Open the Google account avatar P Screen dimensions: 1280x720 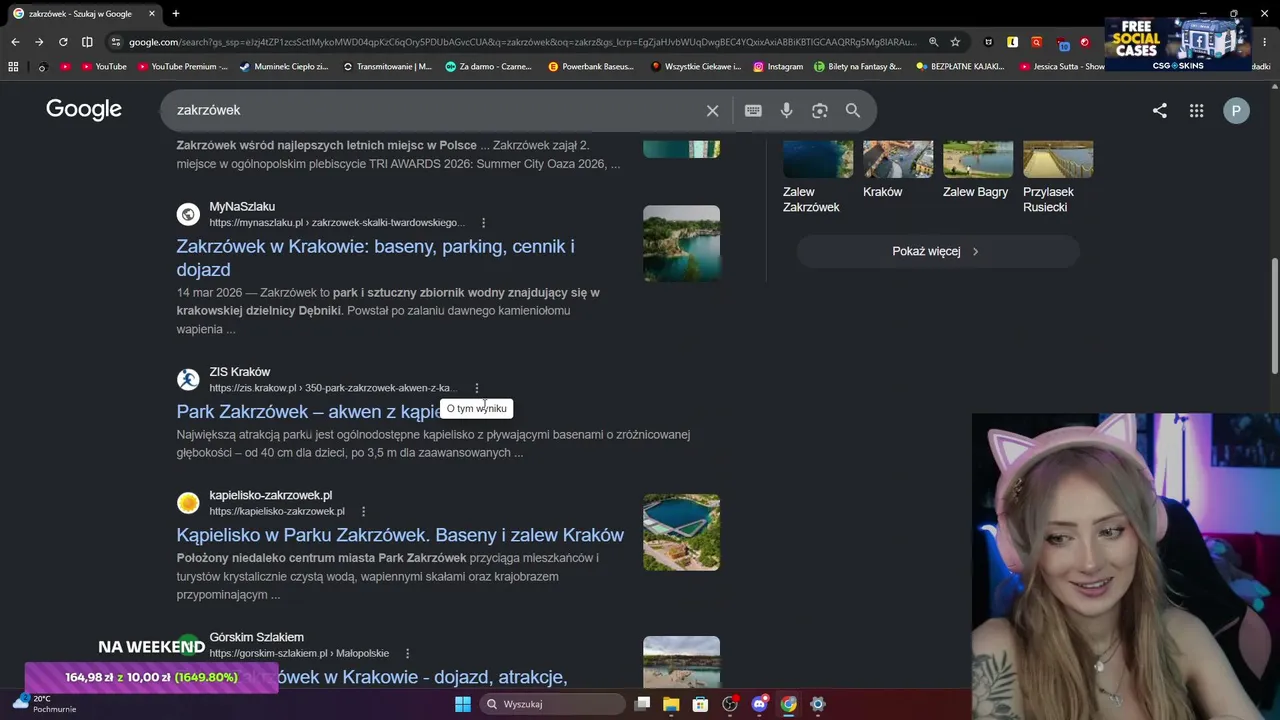click(x=1236, y=111)
